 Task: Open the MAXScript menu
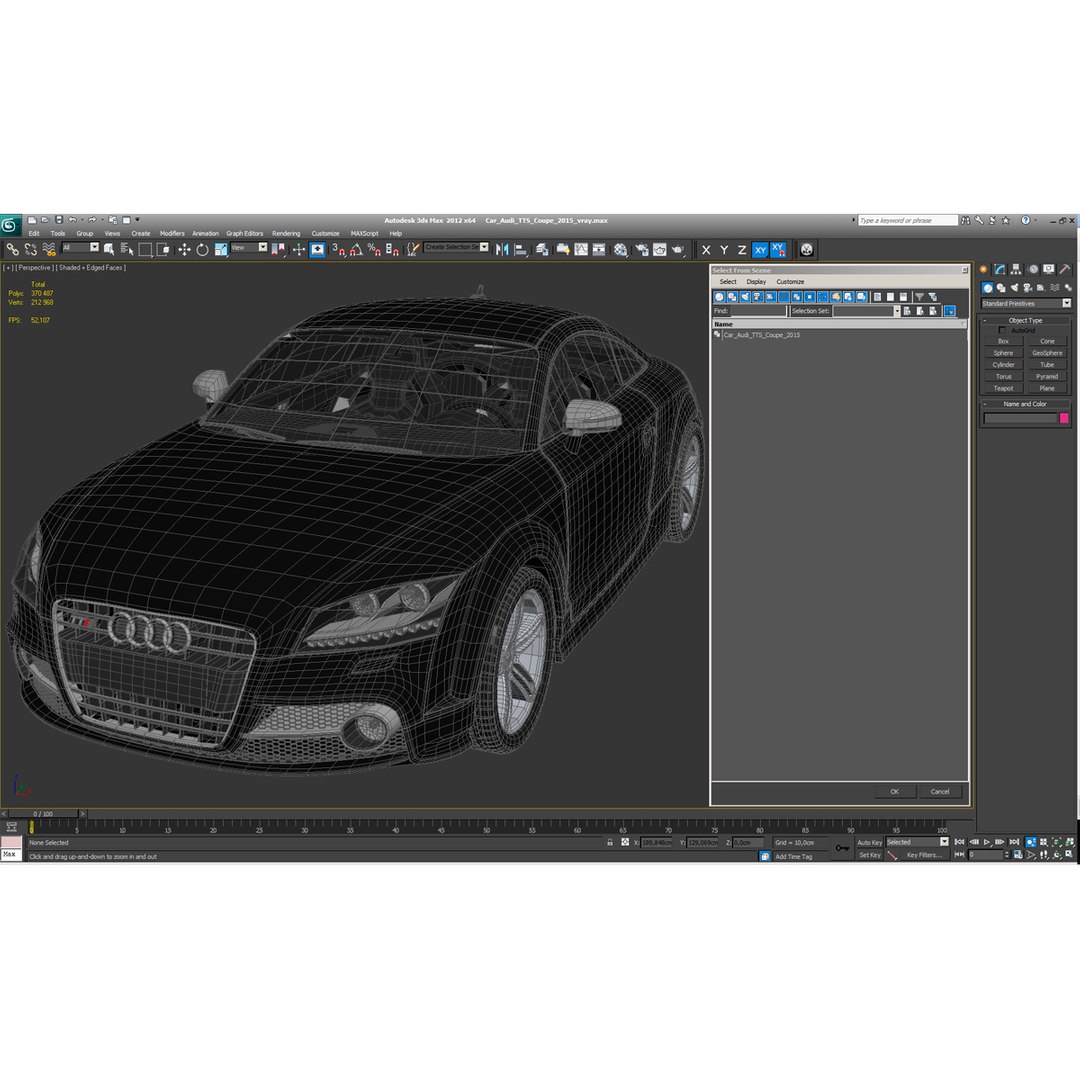coord(364,233)
